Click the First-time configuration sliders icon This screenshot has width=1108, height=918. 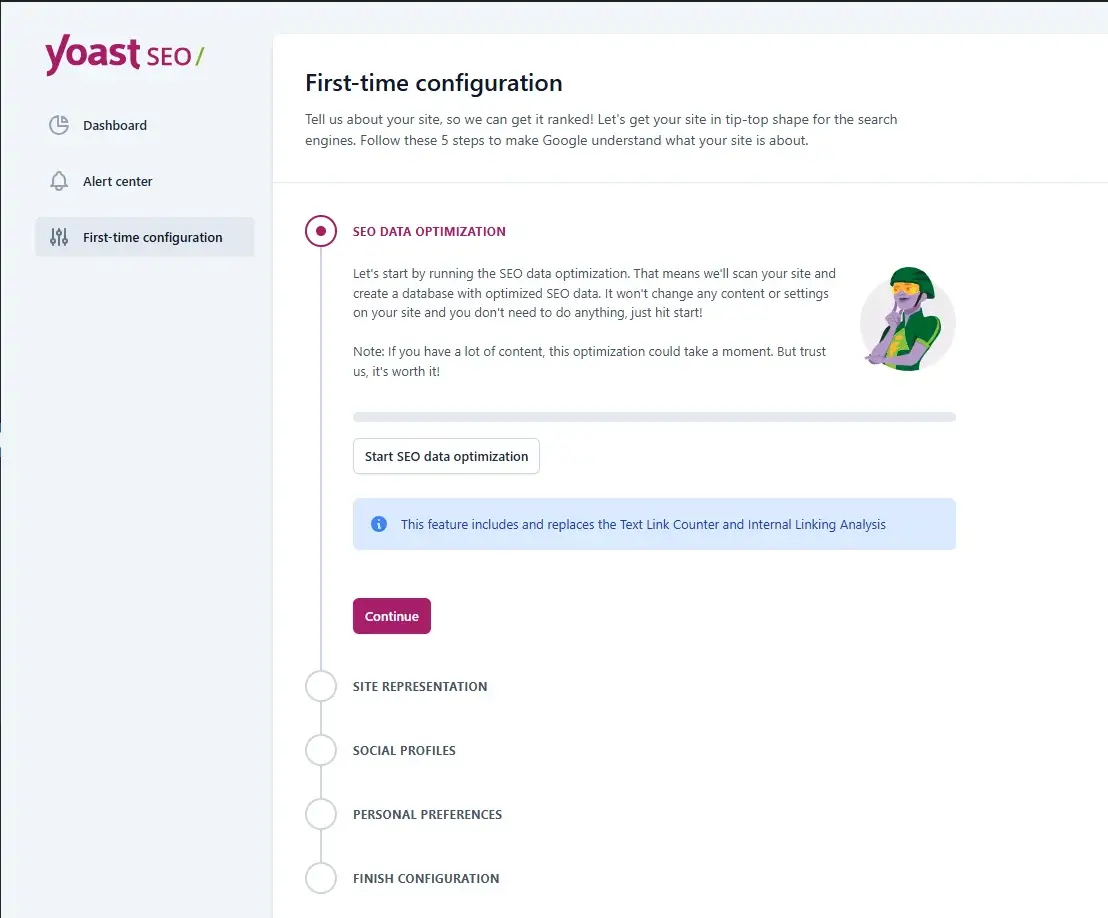pos(59,237)
